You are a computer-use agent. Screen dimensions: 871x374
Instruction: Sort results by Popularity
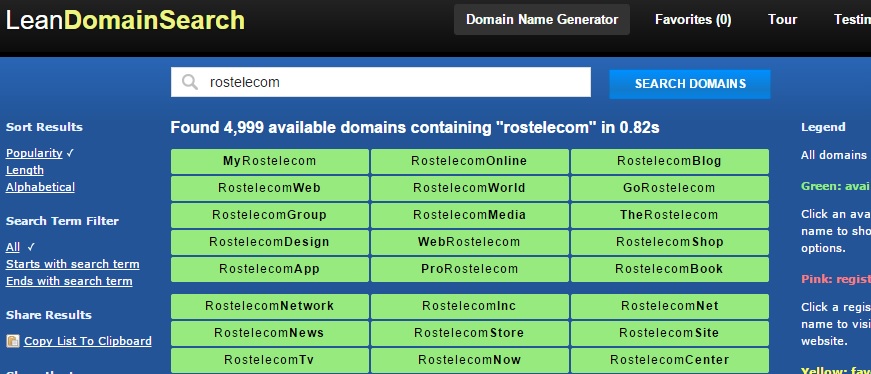point(34,153)
